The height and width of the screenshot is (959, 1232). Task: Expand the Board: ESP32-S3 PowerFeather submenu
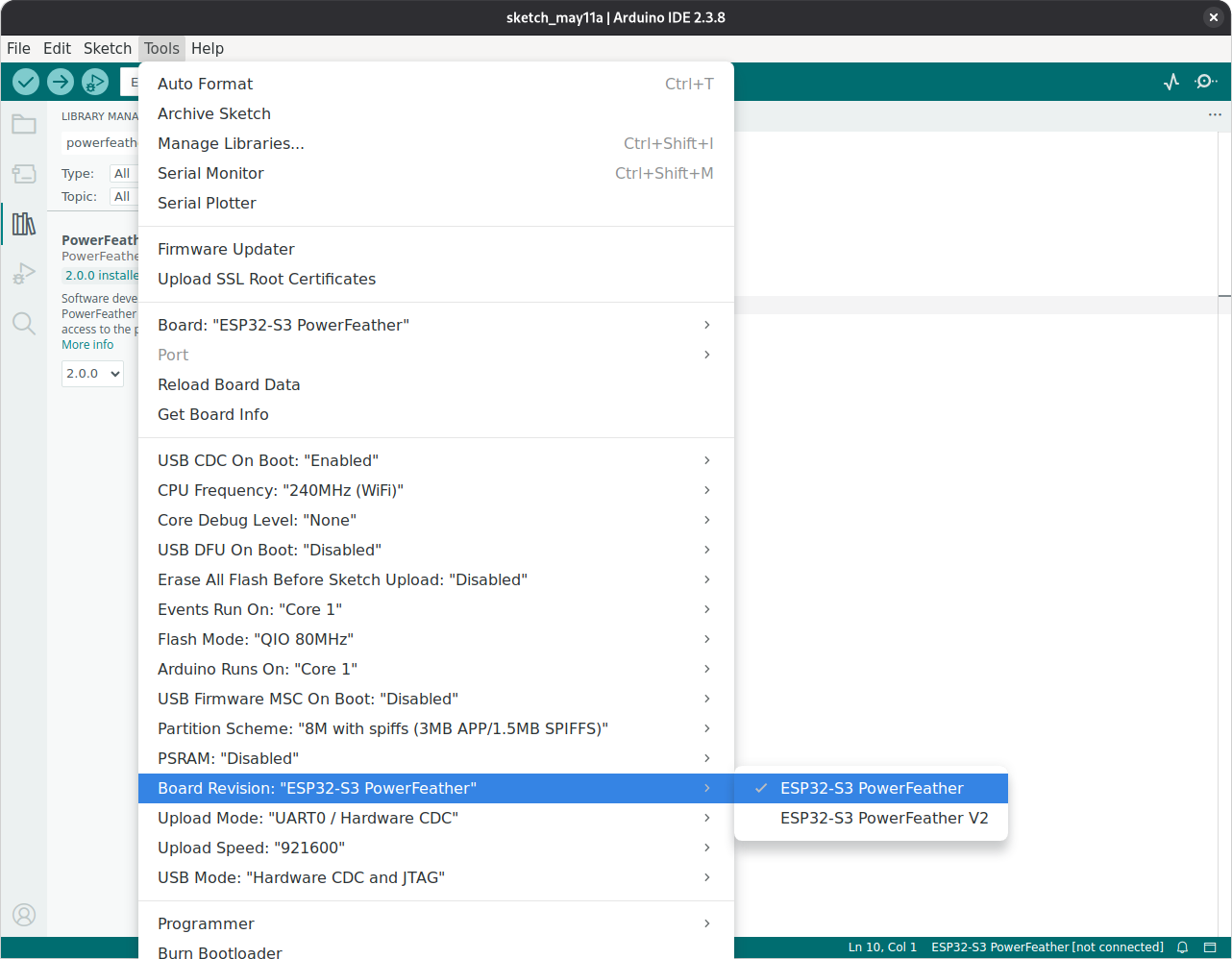click(436, 325)
